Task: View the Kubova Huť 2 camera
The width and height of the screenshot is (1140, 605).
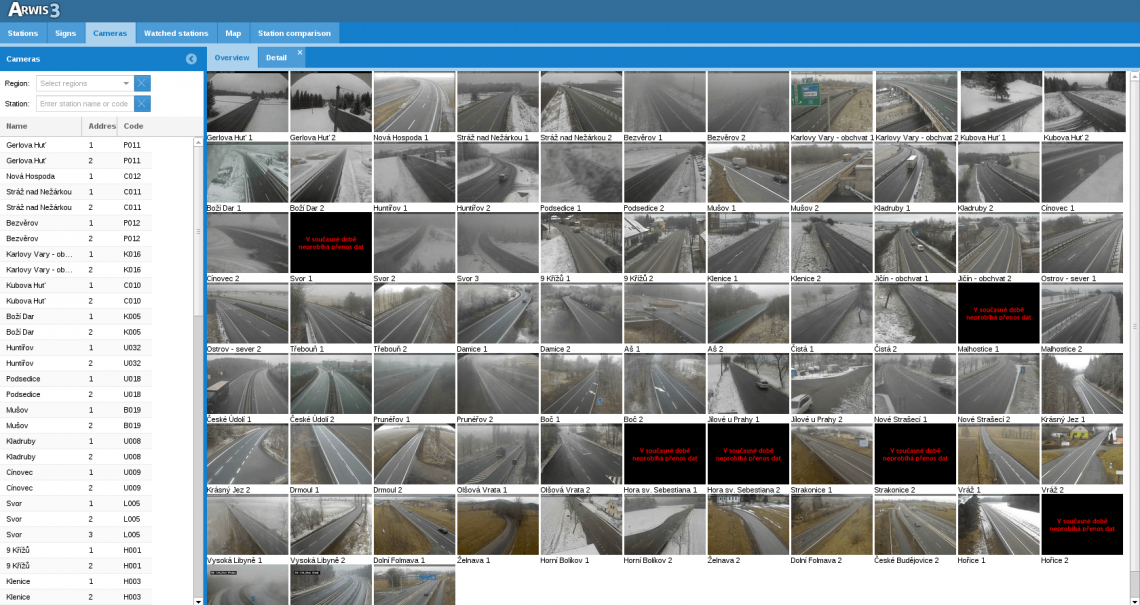Action: click(x=1085, y=102)
